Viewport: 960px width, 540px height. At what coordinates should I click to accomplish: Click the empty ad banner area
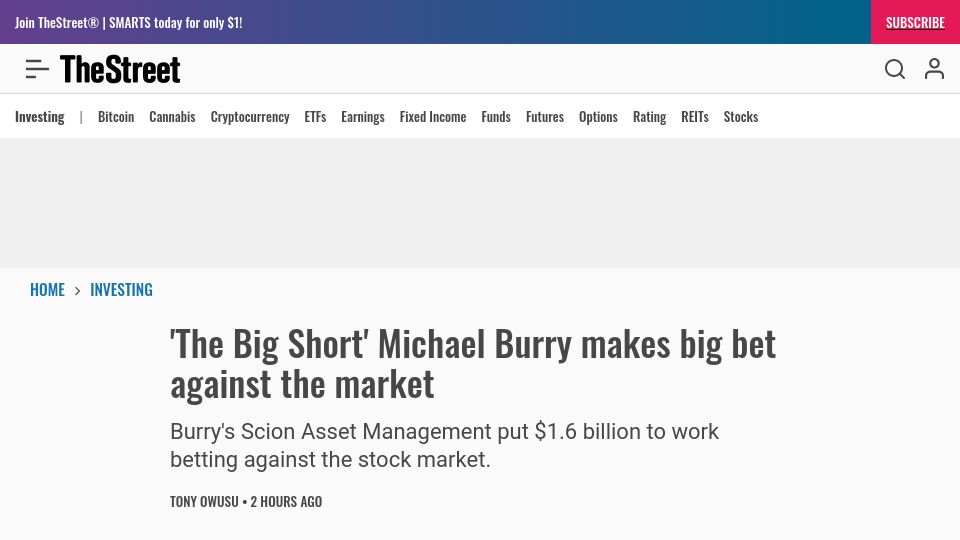(x=480, y=203)
